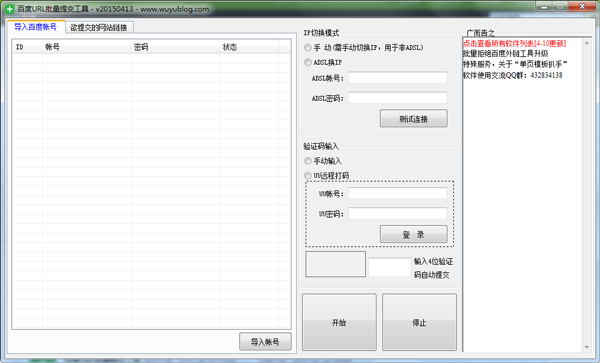600x363 pixels.
Task: Sort by the 帐号 column header
Action: click(x=86, y=47)
